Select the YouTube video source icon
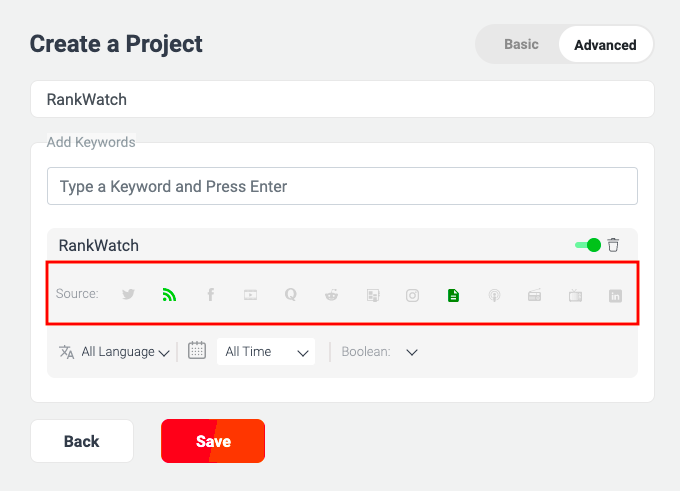The width and height of the screenshot is (680, 491). [250, 295]
